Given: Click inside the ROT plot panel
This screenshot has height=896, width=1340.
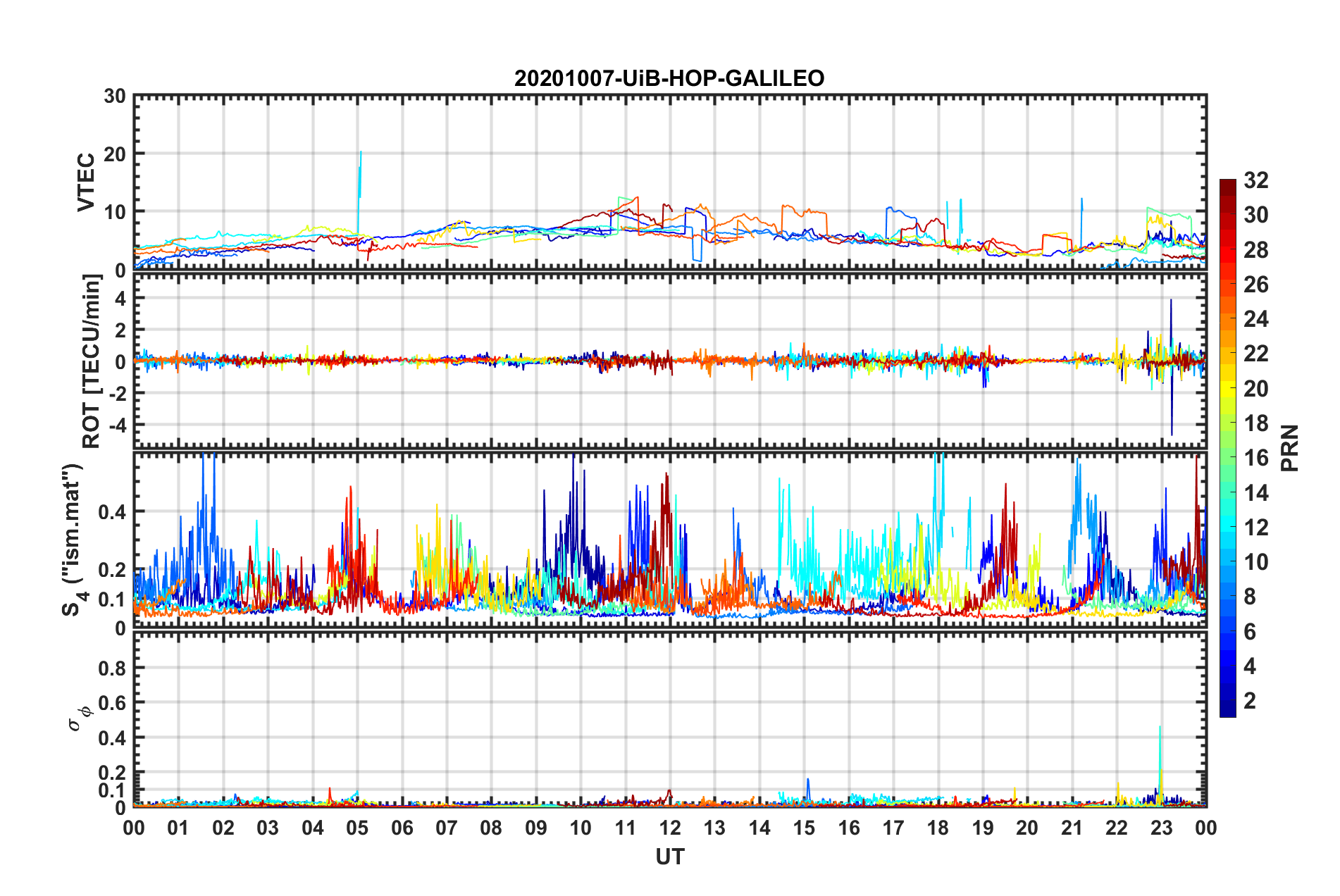Looking at the screenshot, I should [x=670, y=361].
